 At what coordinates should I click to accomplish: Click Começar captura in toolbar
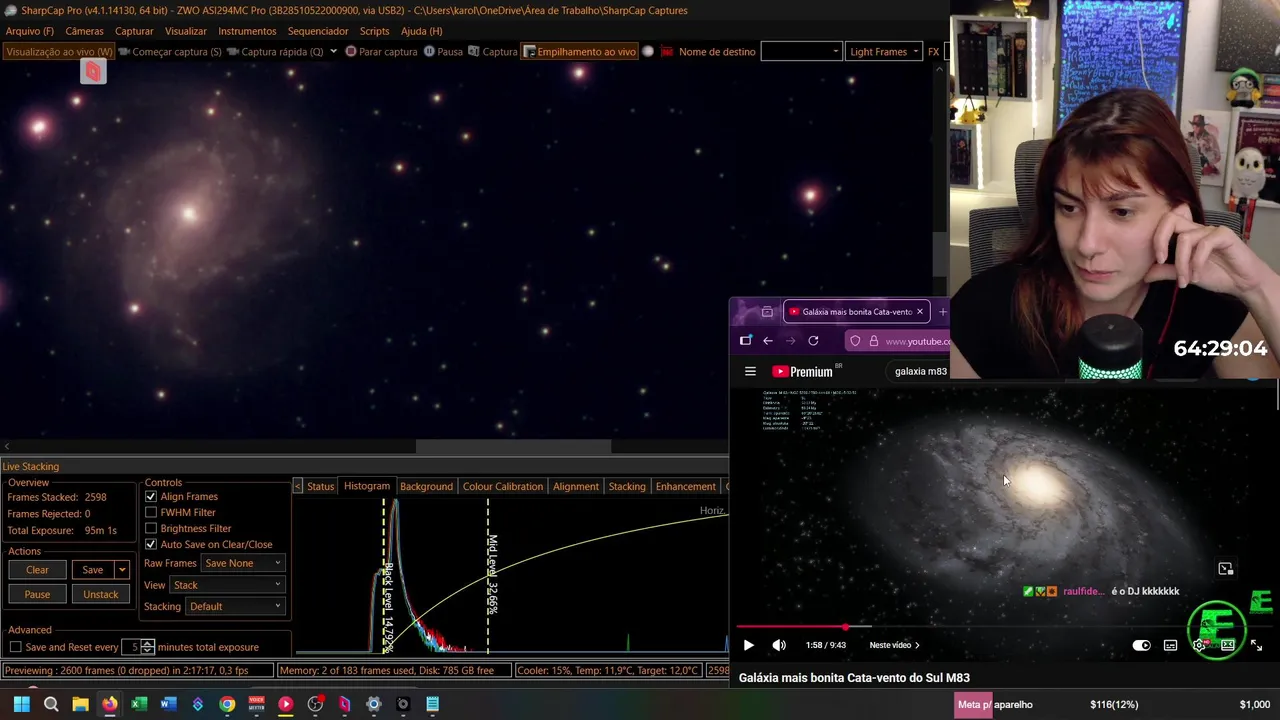pyautogui.click(x=169, y=52)
